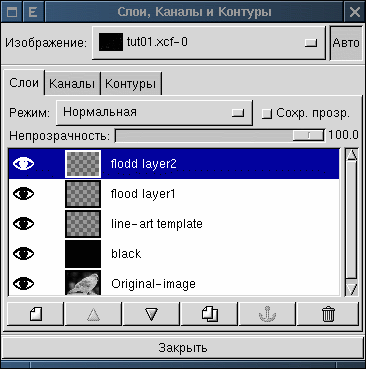Enable the Сохр. прозр. checkbox
366x369 pixels.
point(267,114)
